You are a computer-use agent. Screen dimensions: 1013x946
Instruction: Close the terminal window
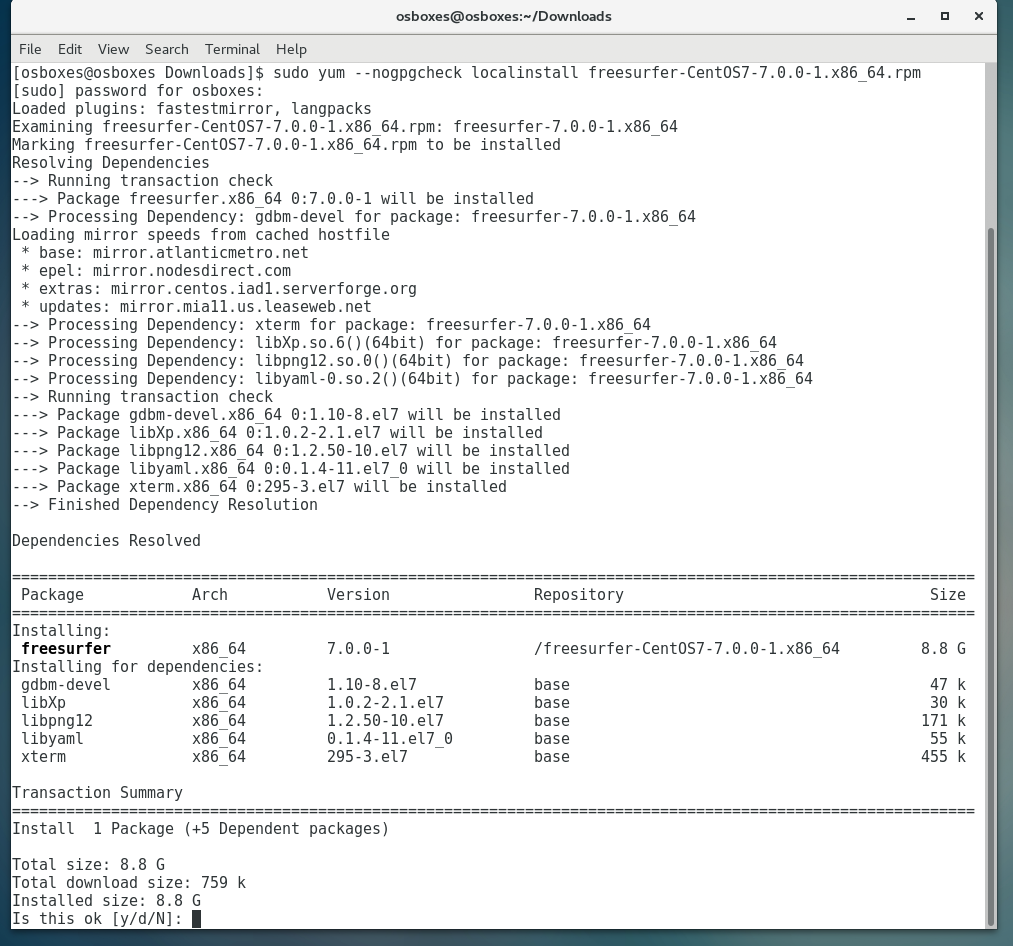pyautogui.click(x=979, y=16)
